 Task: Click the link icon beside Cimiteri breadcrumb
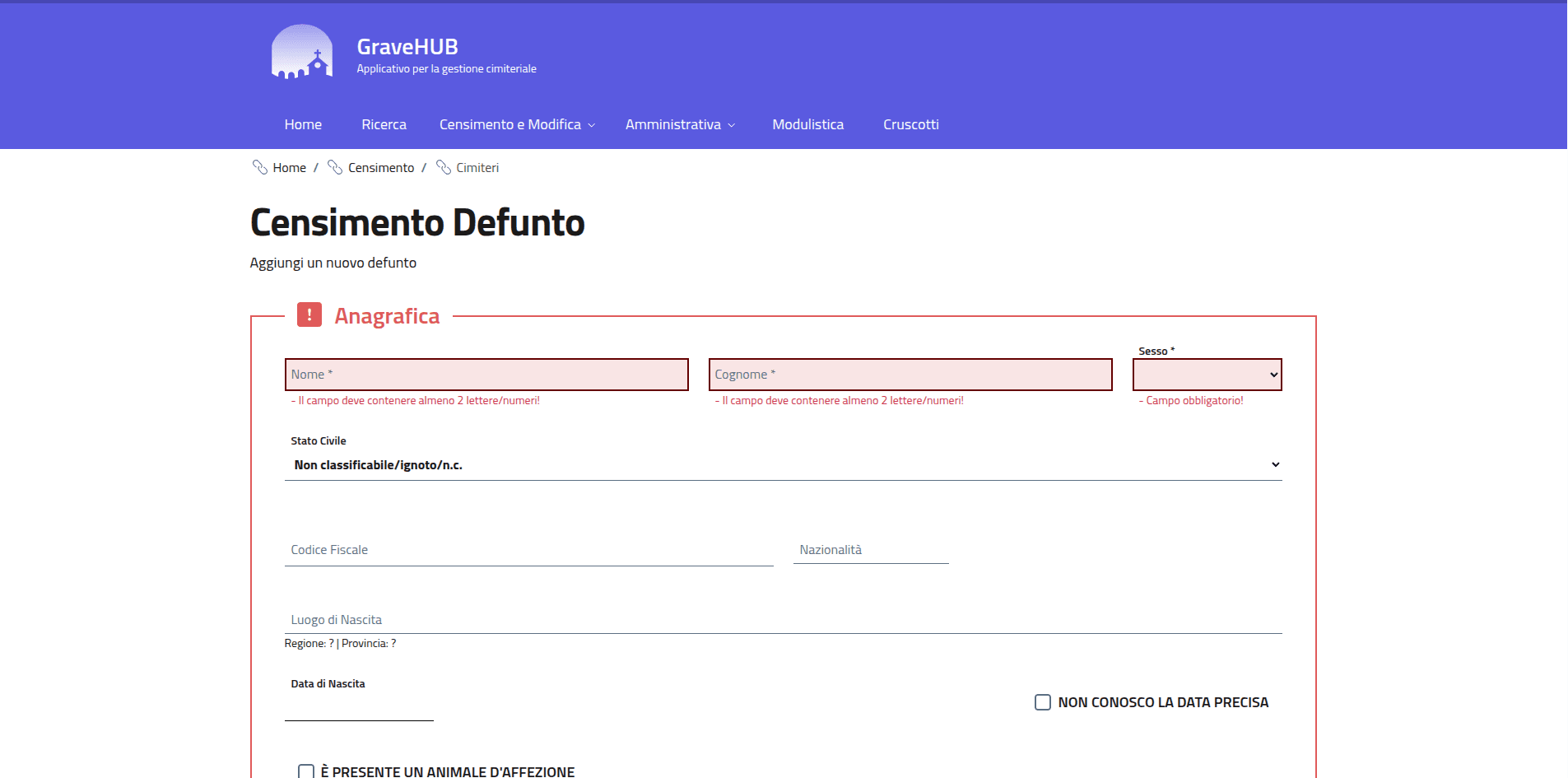point(444,167)
